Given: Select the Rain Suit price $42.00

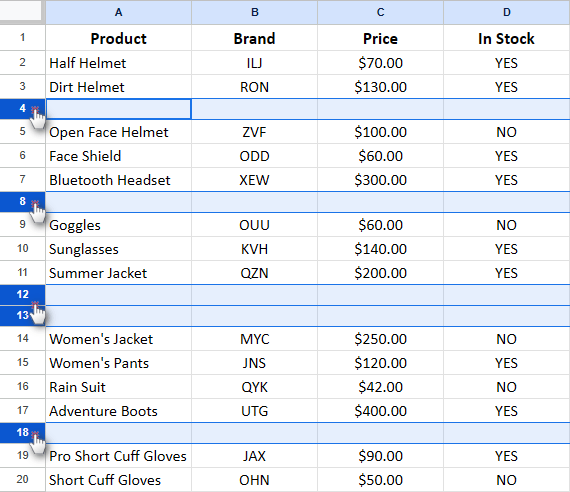Looking at the screenshot, I should point(380,387).
